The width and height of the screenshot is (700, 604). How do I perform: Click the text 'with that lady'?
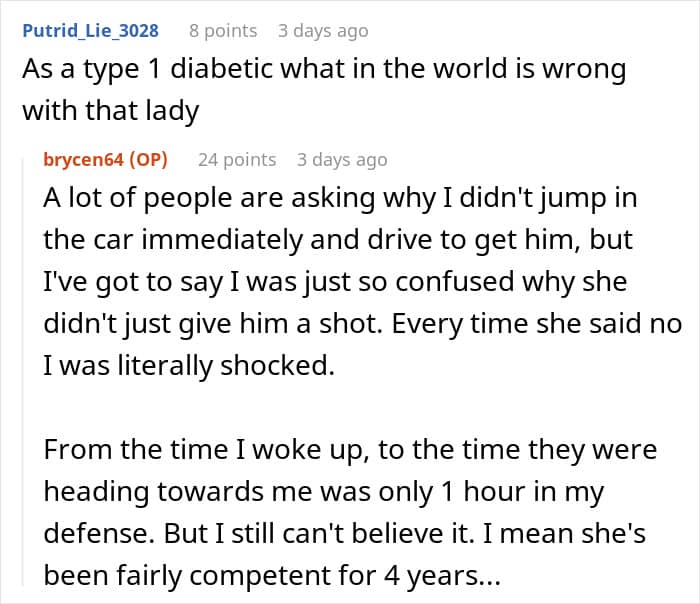point(111,109)
